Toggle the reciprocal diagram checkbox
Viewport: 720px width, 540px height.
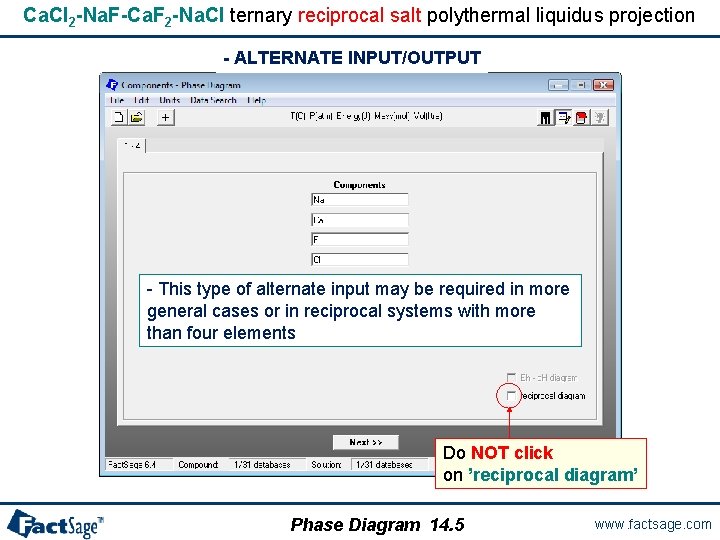511,395
